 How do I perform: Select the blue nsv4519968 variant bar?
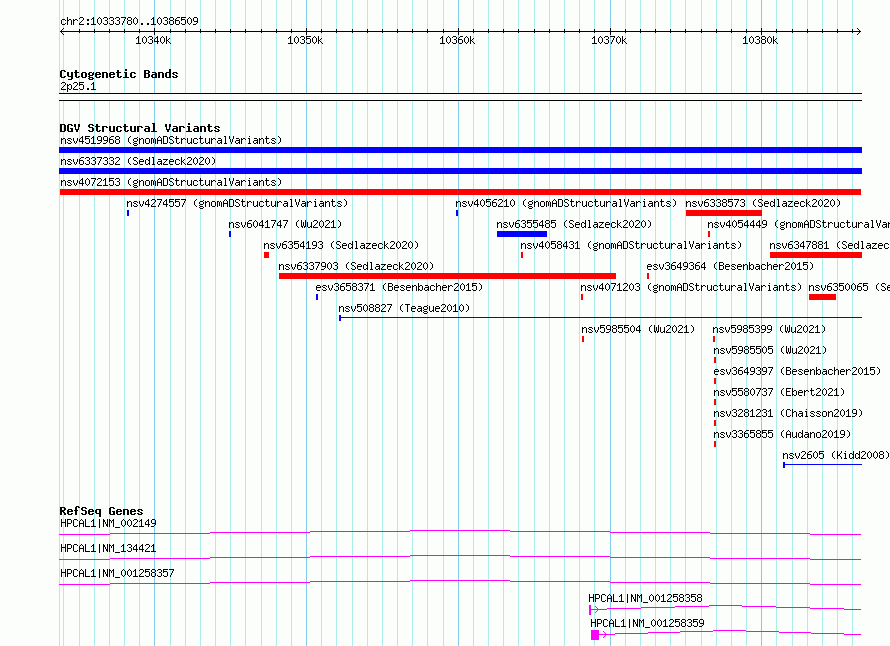(460, 150)
